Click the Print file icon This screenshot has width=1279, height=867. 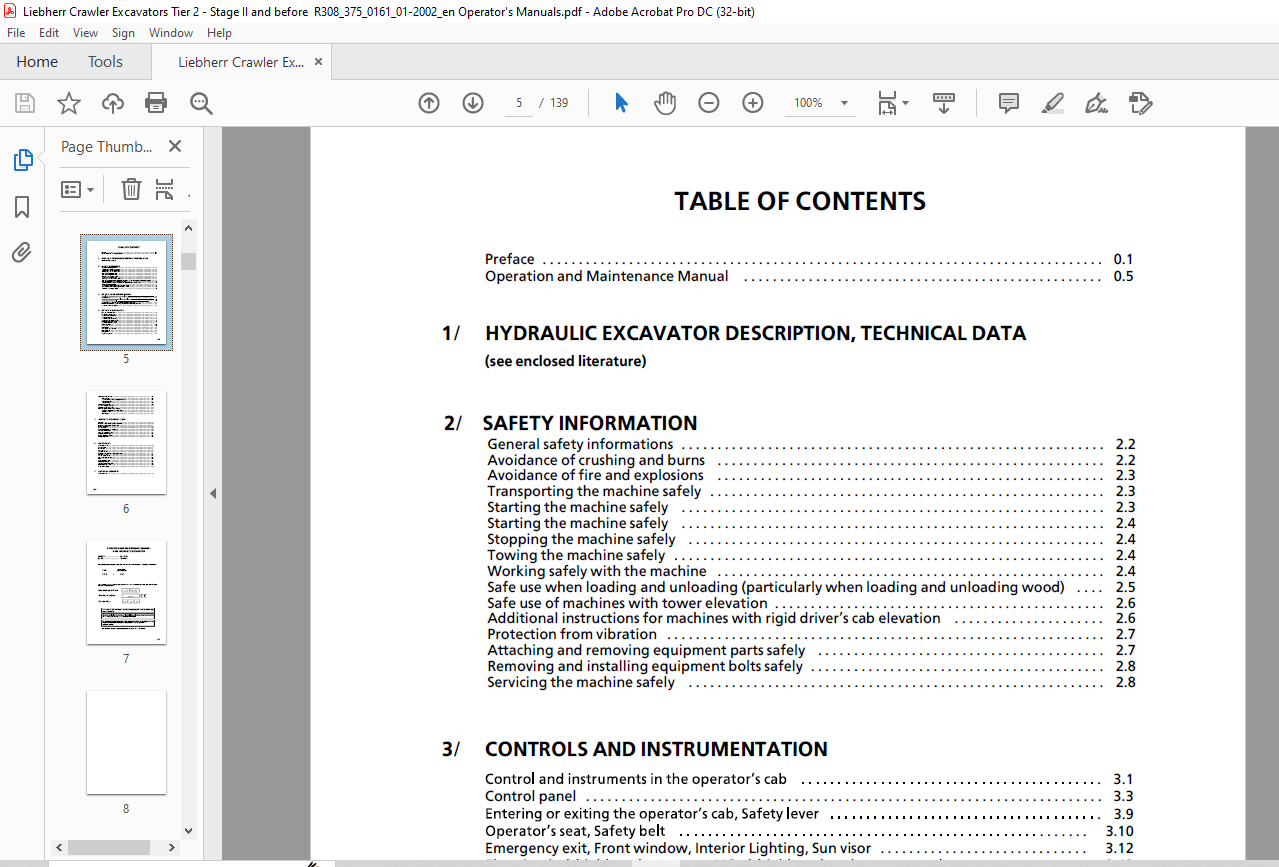click(156, 103)
